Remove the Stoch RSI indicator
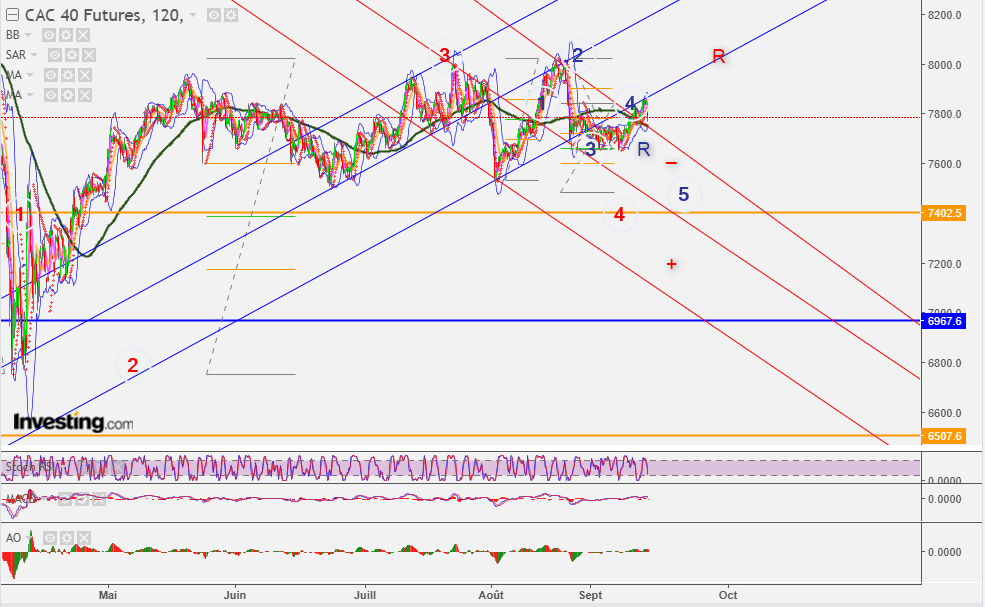 coord(118,467)
